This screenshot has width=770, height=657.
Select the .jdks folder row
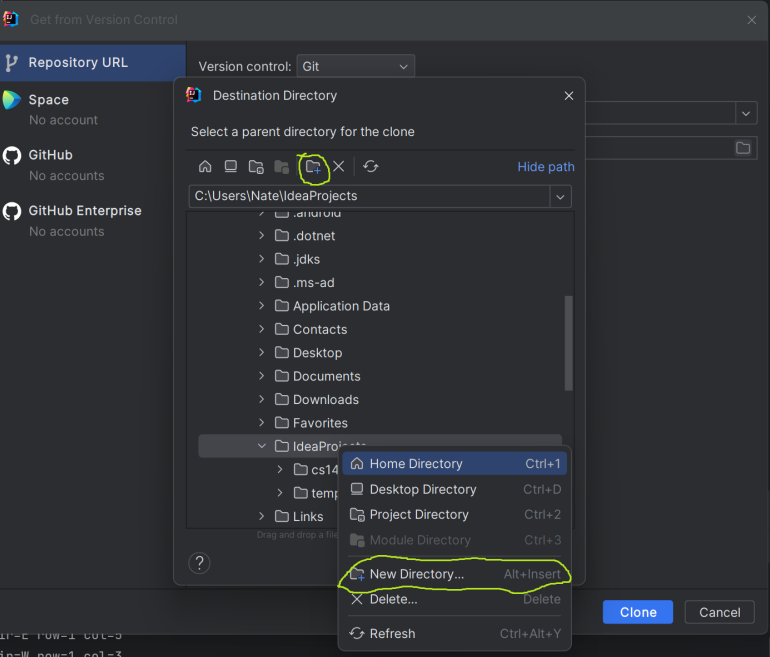pos(380,259)
